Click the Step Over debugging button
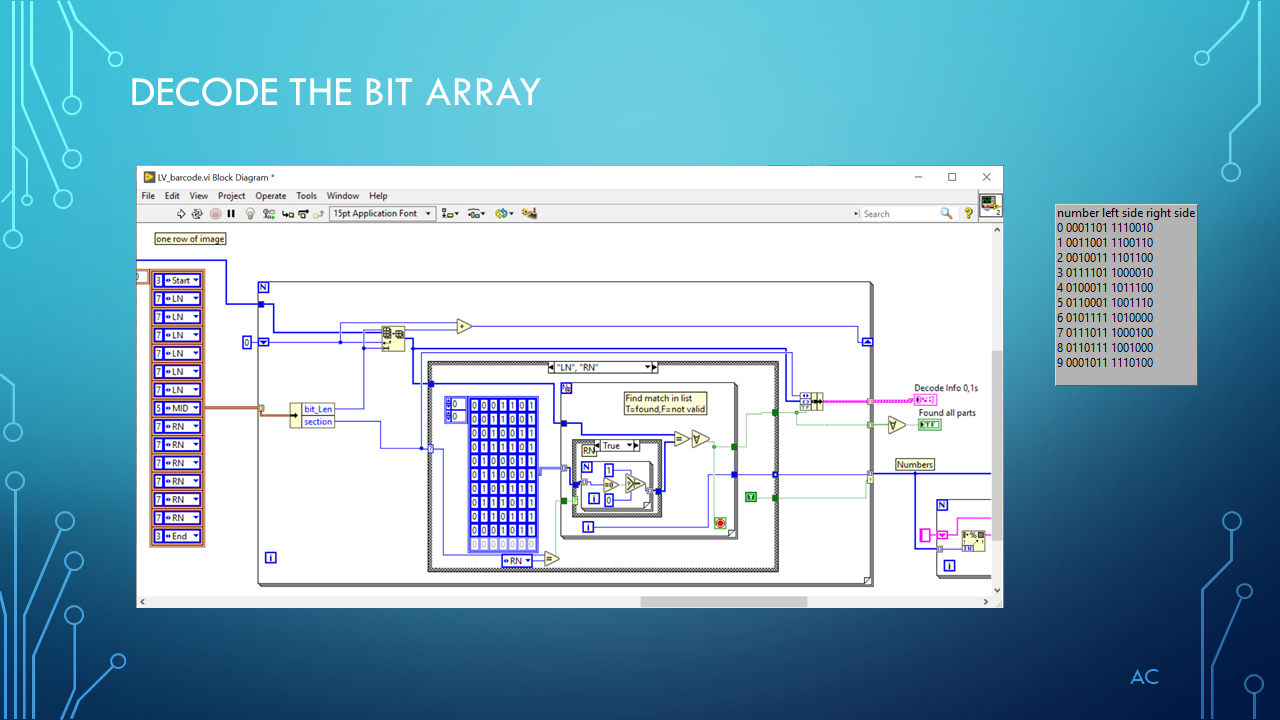This screenshot has height=720, width=1280. click(x=303, y=213)
